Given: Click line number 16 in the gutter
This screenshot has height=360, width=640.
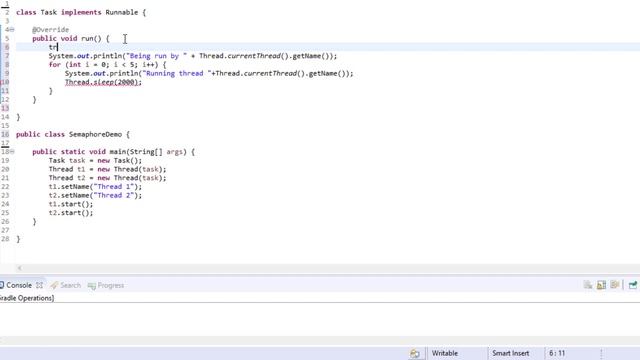Looking at the screenshot, I should pos(5,134).
